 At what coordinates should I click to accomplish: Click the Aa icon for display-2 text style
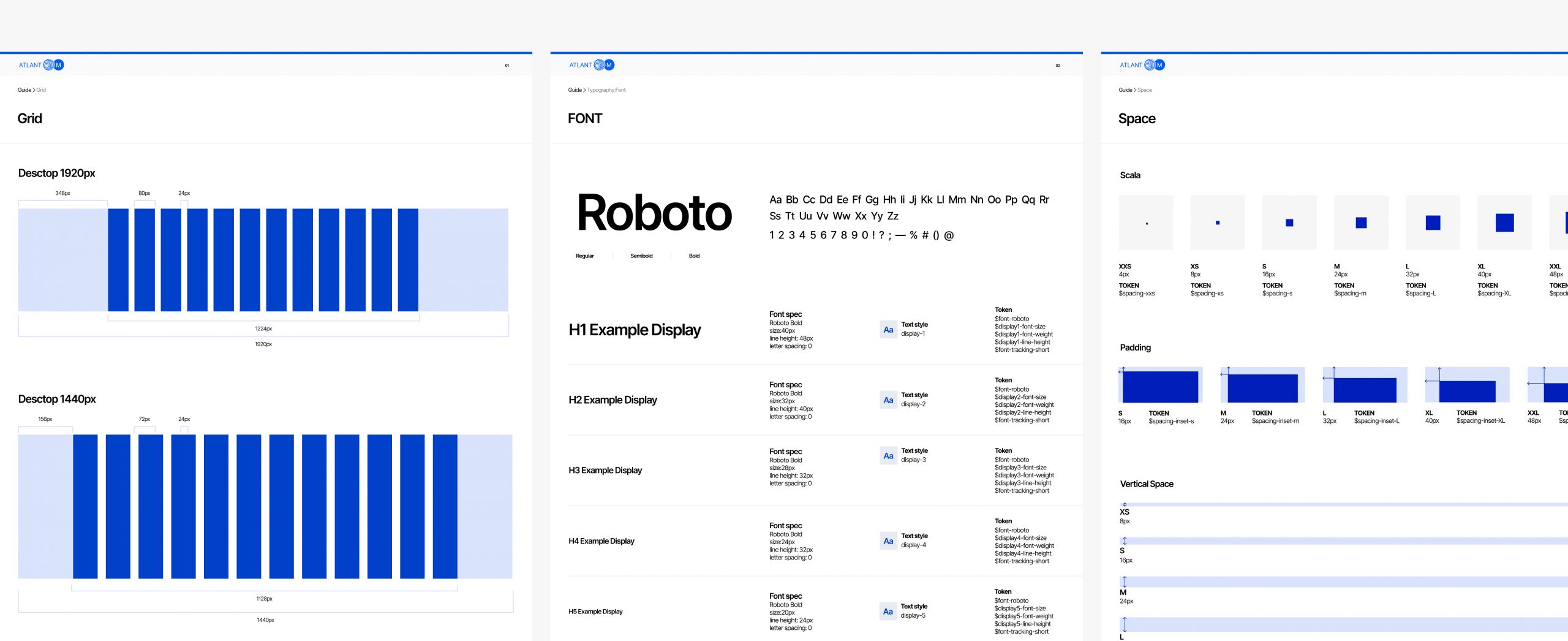click(x=888, y=400)
